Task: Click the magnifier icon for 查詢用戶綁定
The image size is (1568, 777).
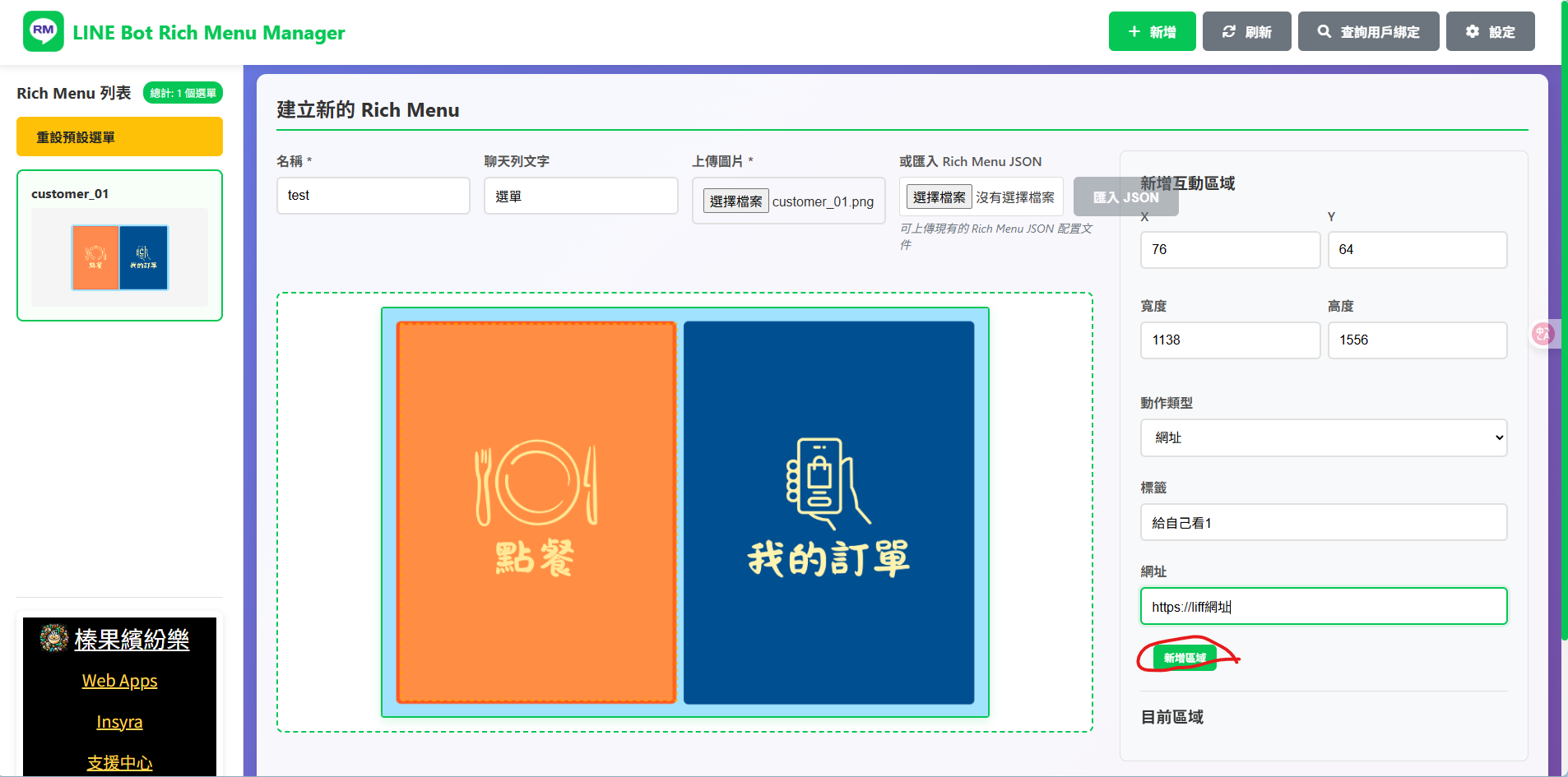Action: pyautogui.click(x=1324, y=32)
